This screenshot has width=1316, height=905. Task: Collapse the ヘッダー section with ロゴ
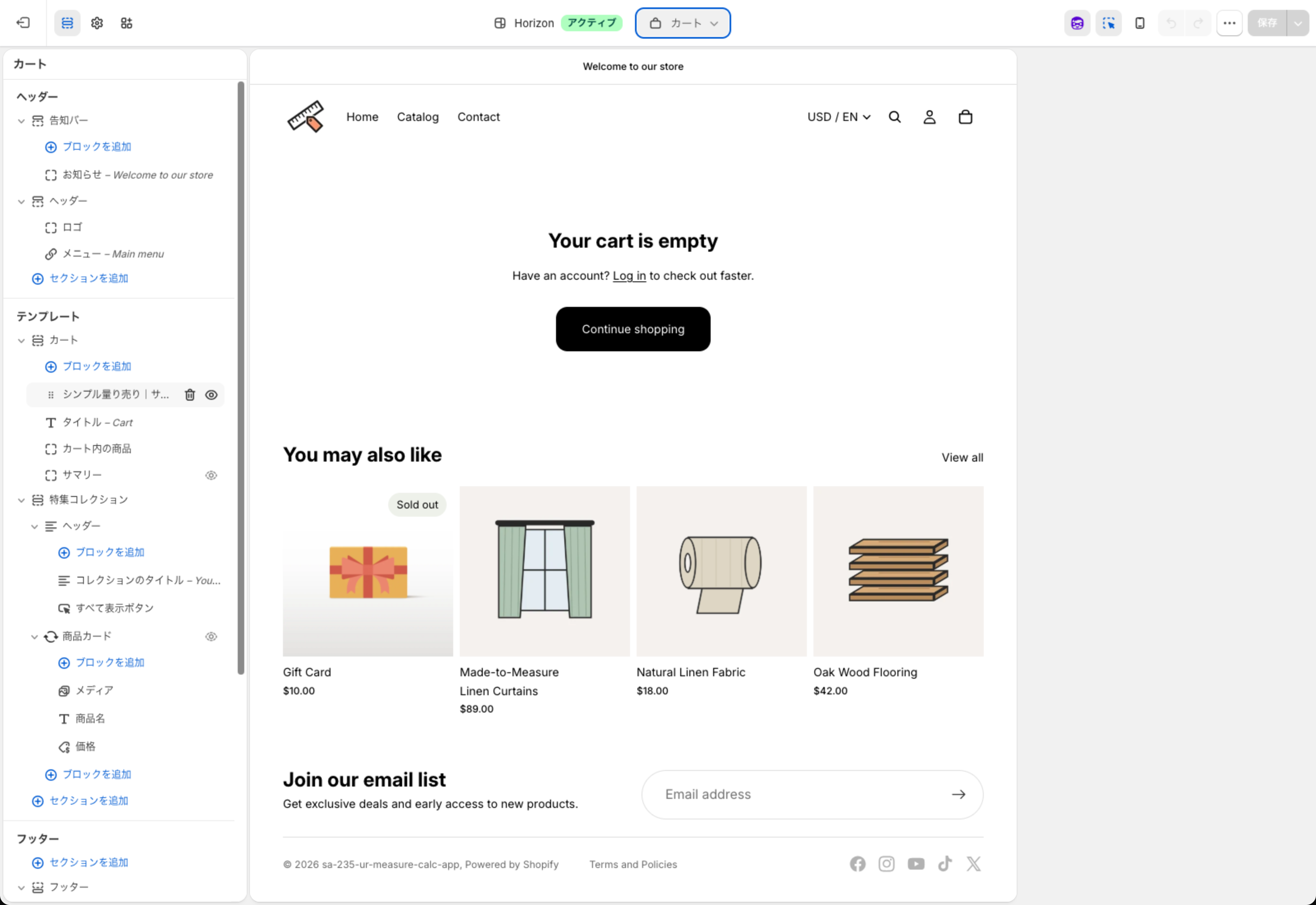pos(21,201)
